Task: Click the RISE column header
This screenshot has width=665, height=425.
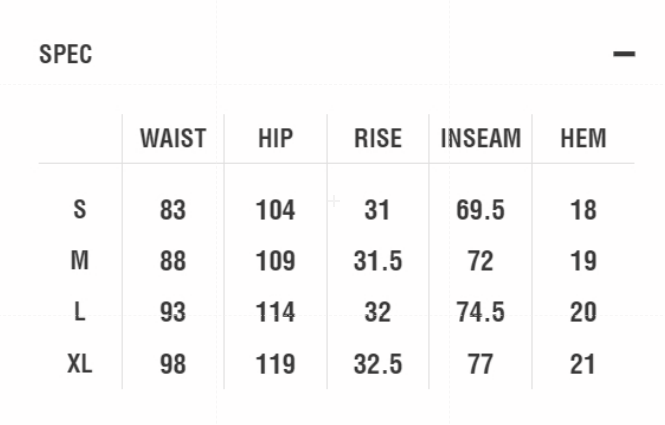Action: coord(377,138)
